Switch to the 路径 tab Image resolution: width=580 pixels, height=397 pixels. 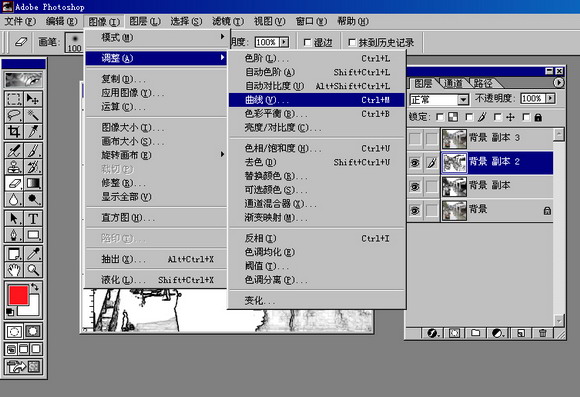coord(483,83)
